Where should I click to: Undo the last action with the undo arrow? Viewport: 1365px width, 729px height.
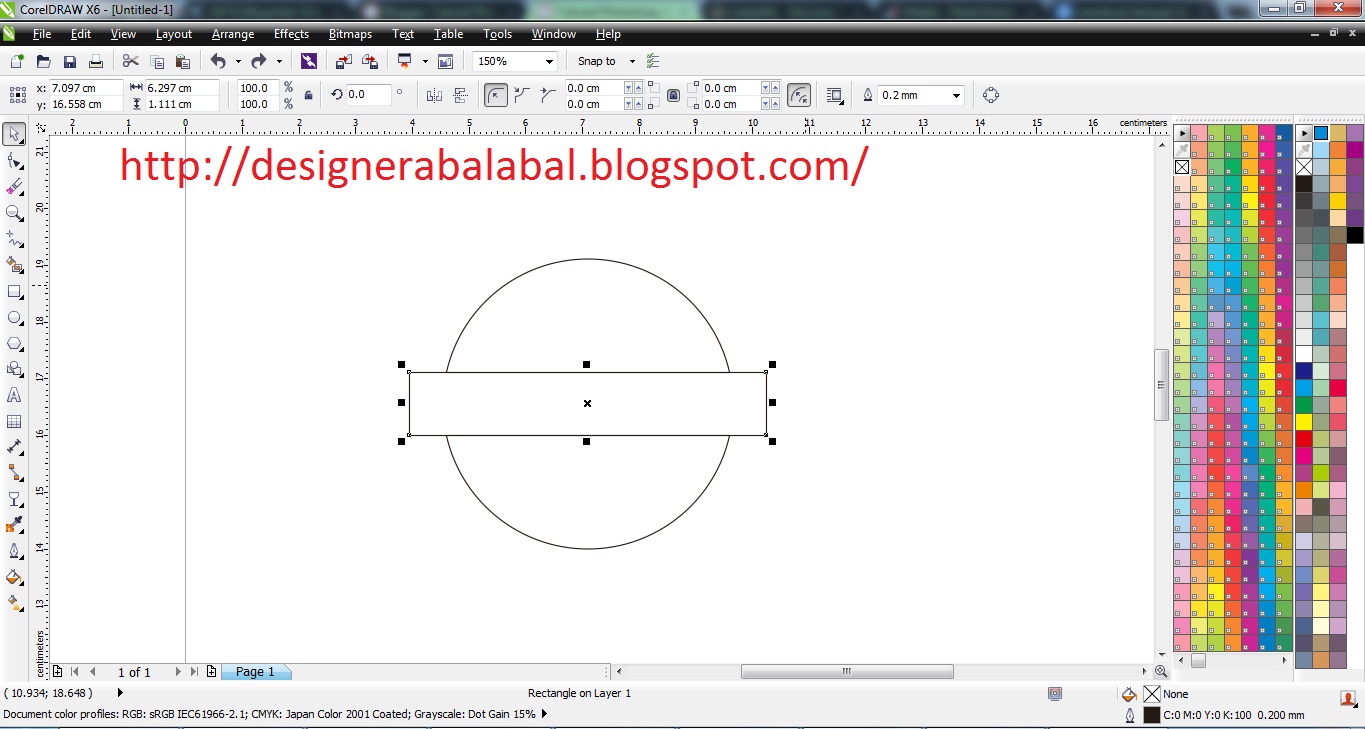(x=218, y=61)
